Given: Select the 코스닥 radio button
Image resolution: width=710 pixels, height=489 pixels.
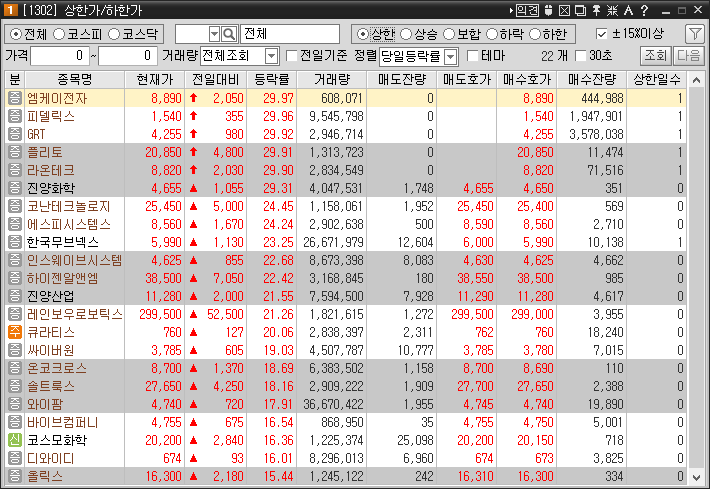Looking at the screenshot, I should tap(114, 34).
